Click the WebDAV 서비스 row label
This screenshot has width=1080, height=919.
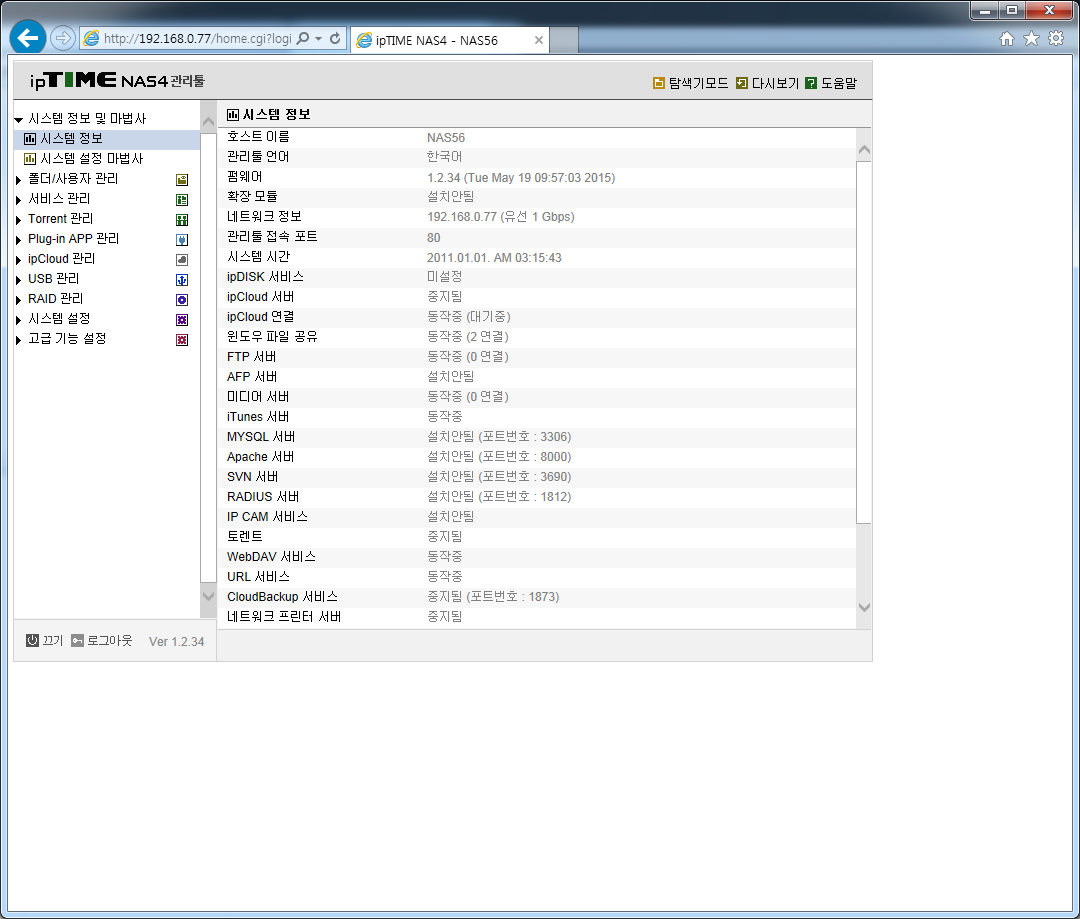click(271, 557)
